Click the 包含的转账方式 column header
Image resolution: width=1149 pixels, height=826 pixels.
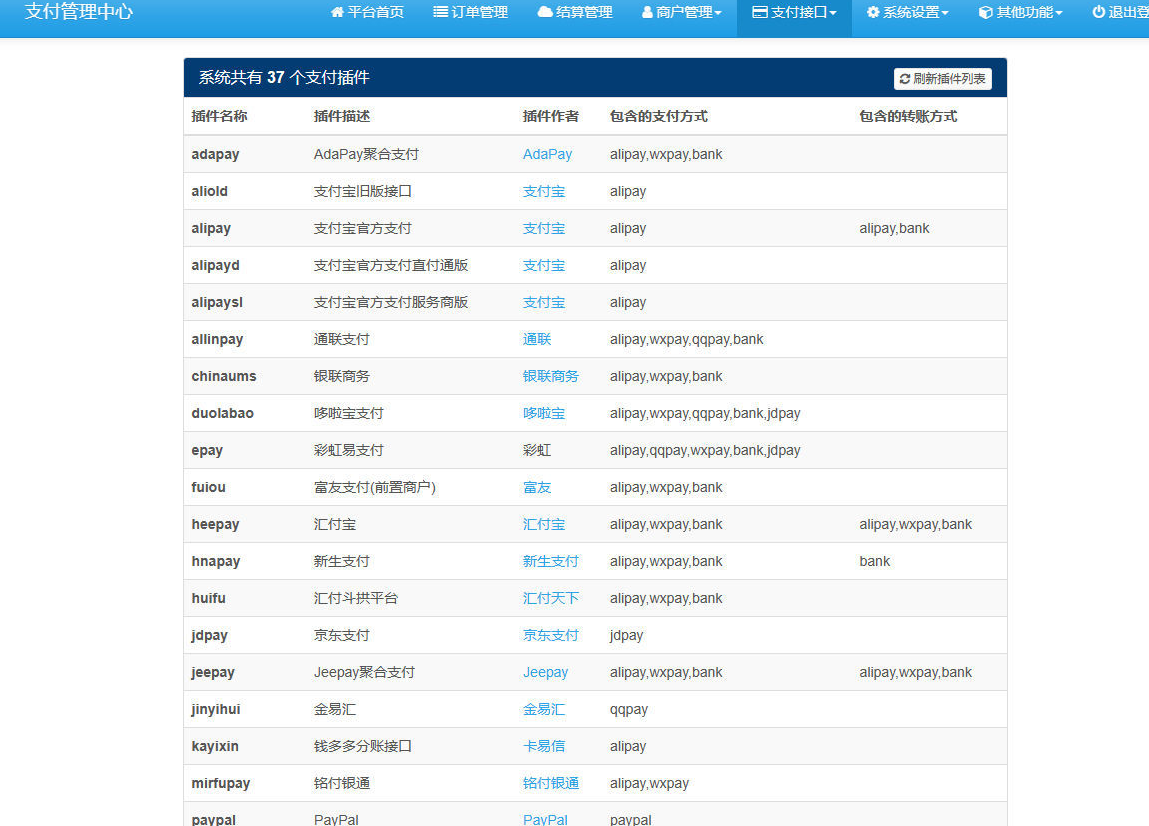click(908, 117)
